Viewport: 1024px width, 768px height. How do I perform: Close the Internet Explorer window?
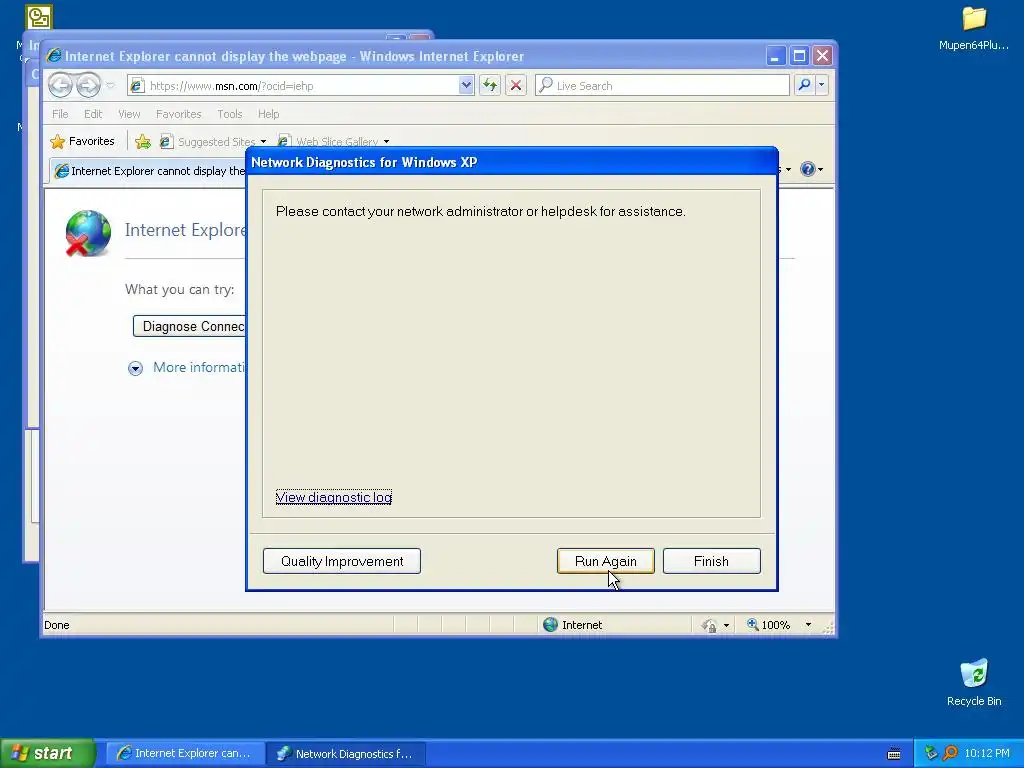[822, 56]
